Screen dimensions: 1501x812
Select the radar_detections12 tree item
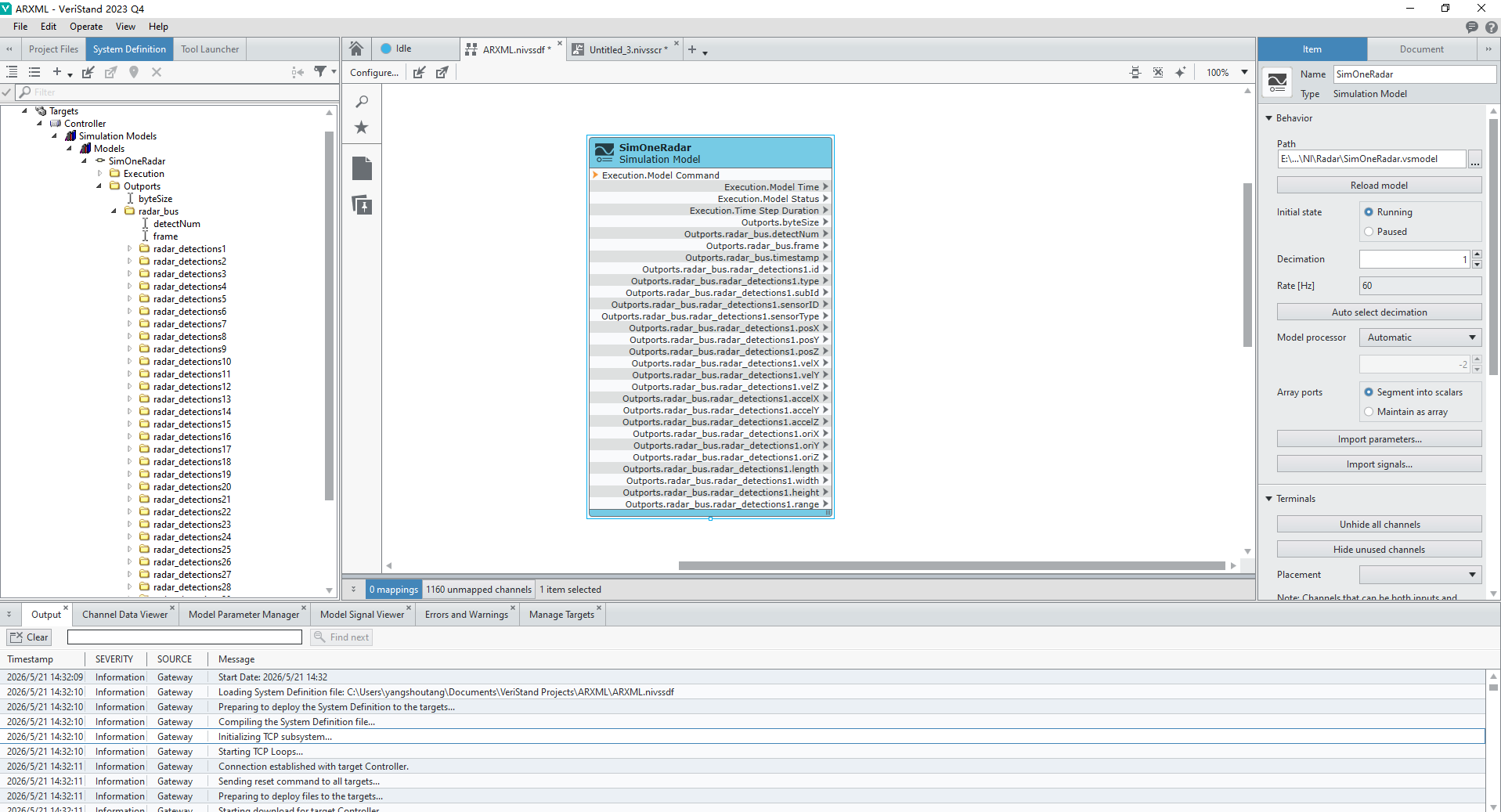pos(192,387)
